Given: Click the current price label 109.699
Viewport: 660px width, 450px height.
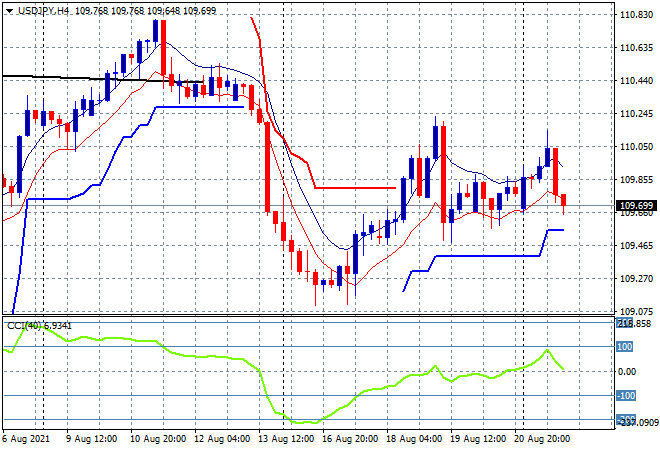Looking at the screenshot, I should tap(636, 206).
